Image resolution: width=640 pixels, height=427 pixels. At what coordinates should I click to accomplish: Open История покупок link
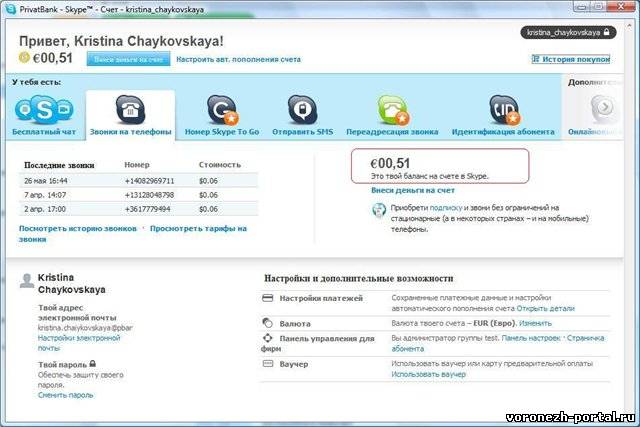[x=571, y=59]
